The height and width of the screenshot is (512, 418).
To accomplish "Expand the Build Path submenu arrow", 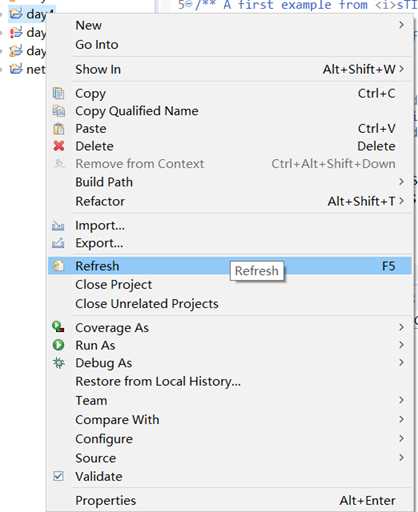I will coord(402,182).
